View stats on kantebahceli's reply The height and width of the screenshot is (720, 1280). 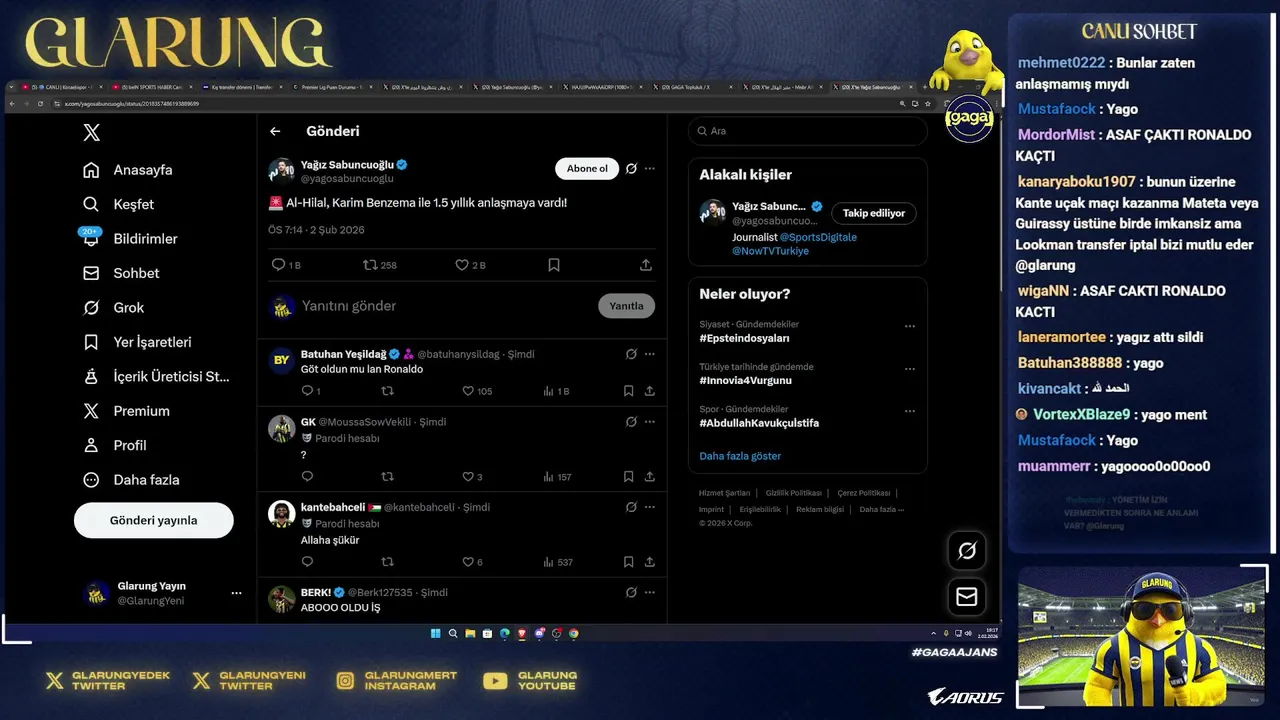coord(558,562)
